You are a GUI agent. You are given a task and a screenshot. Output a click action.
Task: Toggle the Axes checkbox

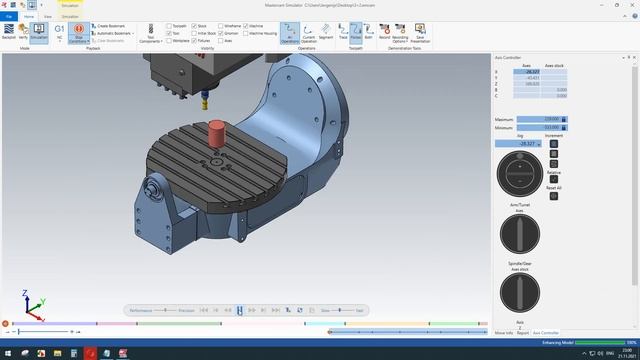coord(220,40)
